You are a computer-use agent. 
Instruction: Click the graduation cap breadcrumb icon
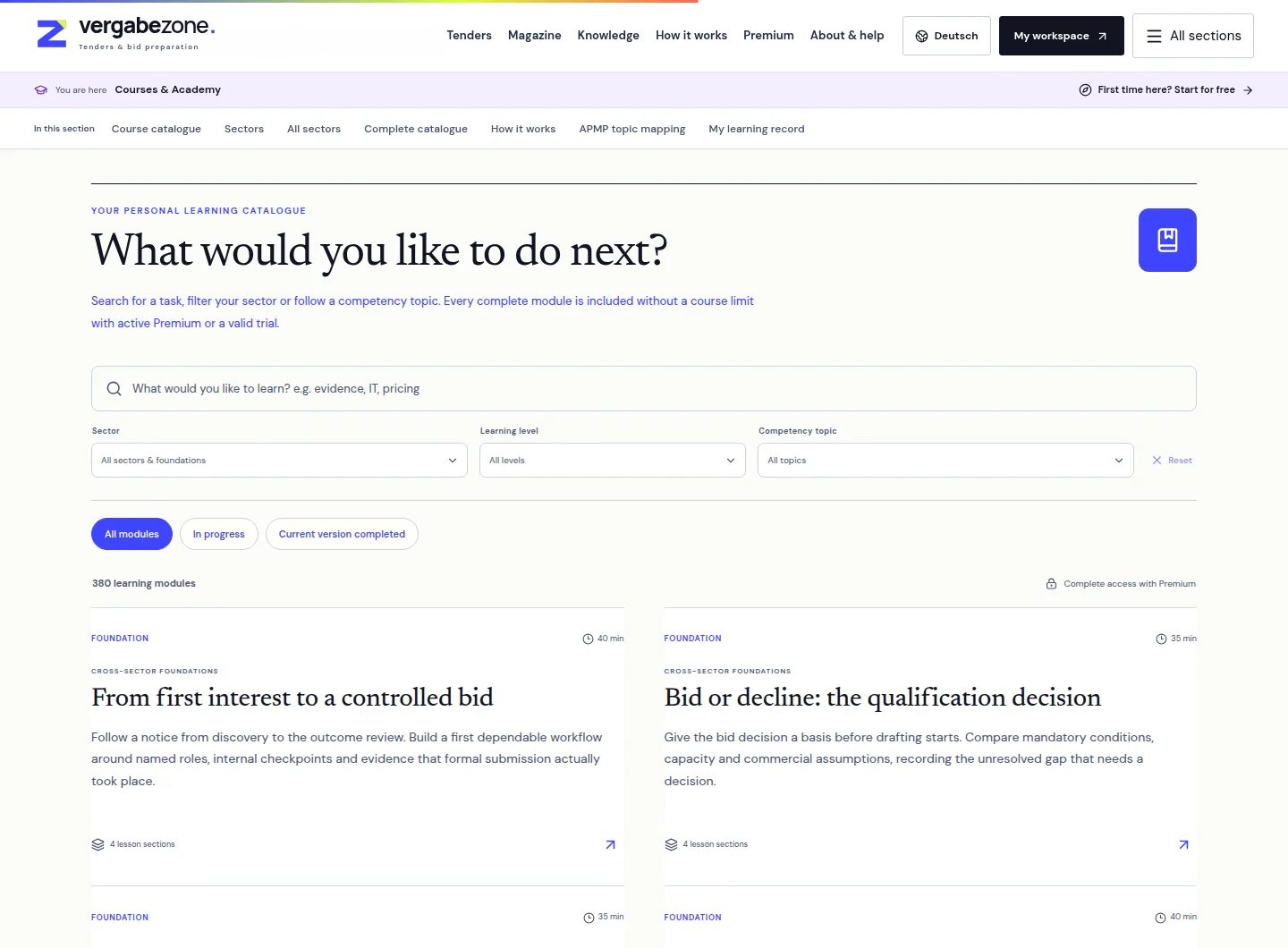[40, 90]
